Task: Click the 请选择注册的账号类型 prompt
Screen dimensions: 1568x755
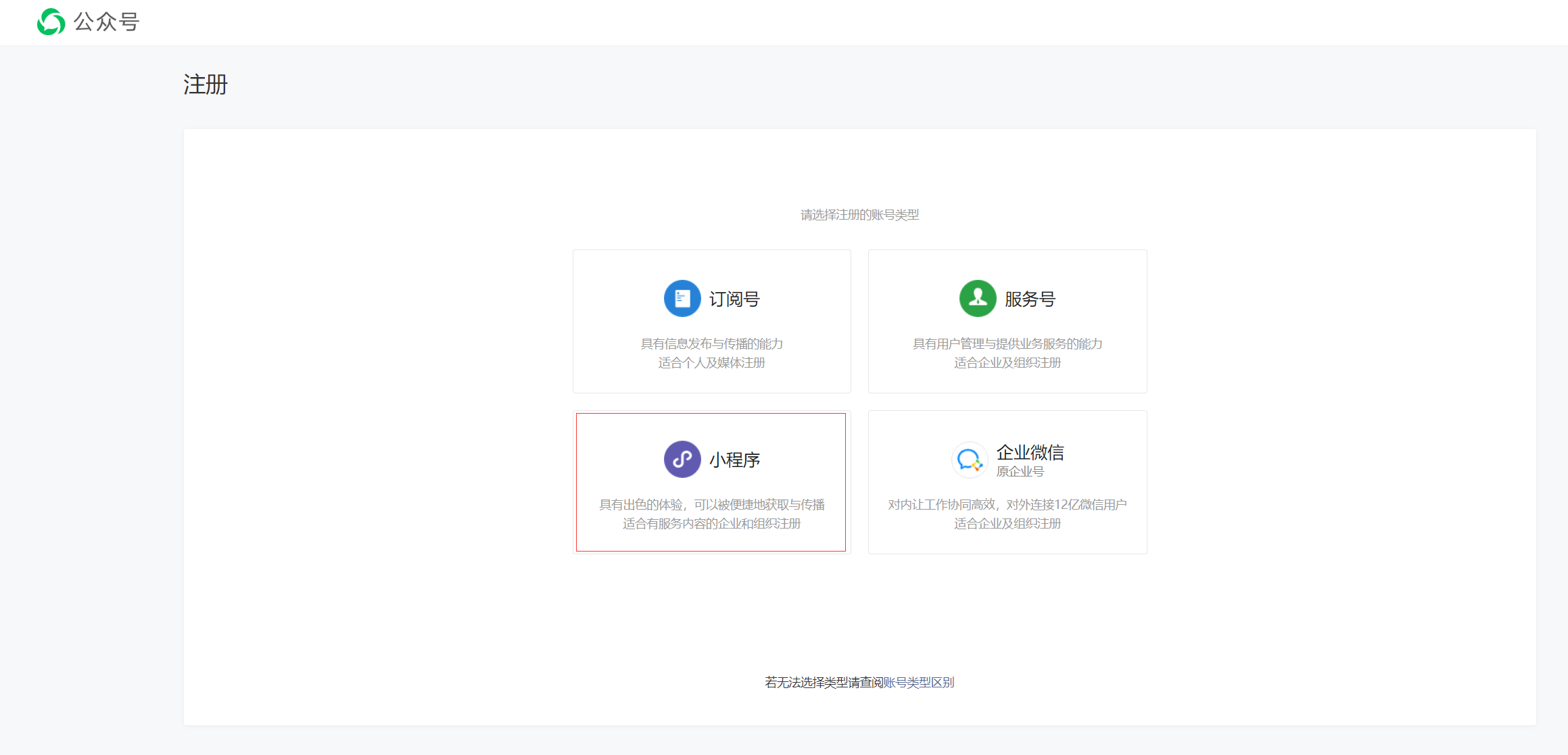Action: coord(859,215)
